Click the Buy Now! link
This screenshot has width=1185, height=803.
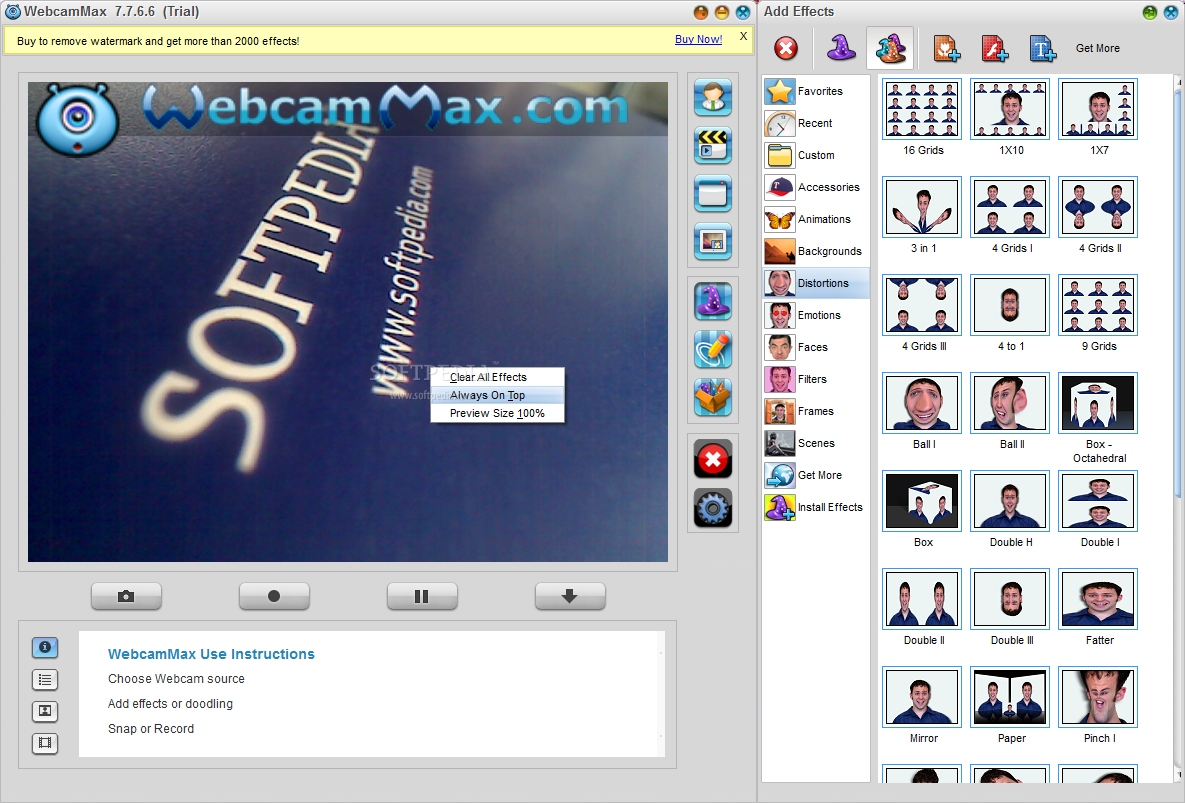pyautogui.click(x=698, y=39)
